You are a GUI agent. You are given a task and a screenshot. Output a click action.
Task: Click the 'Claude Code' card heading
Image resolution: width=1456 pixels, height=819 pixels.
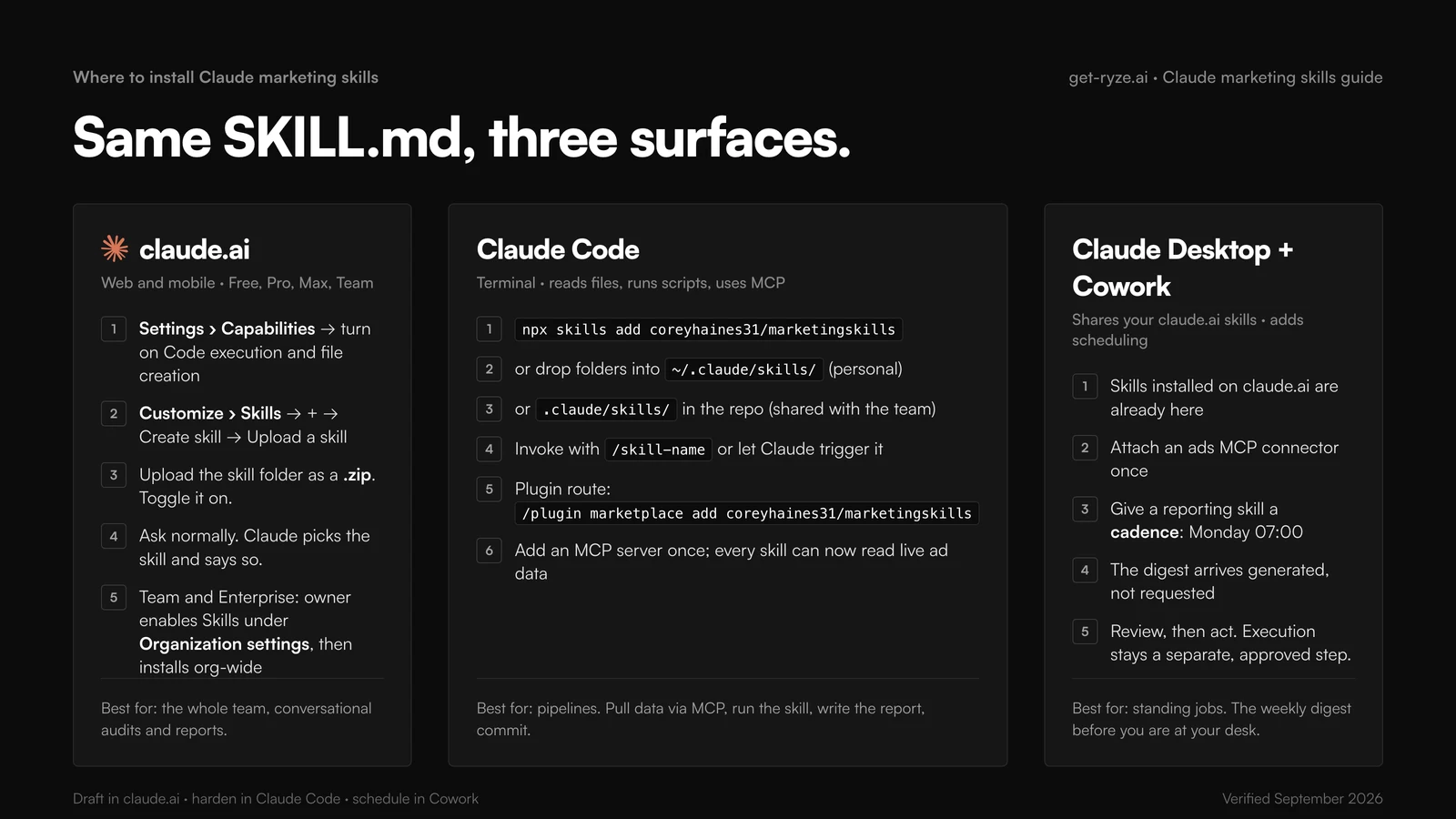(x=558, y=249)
